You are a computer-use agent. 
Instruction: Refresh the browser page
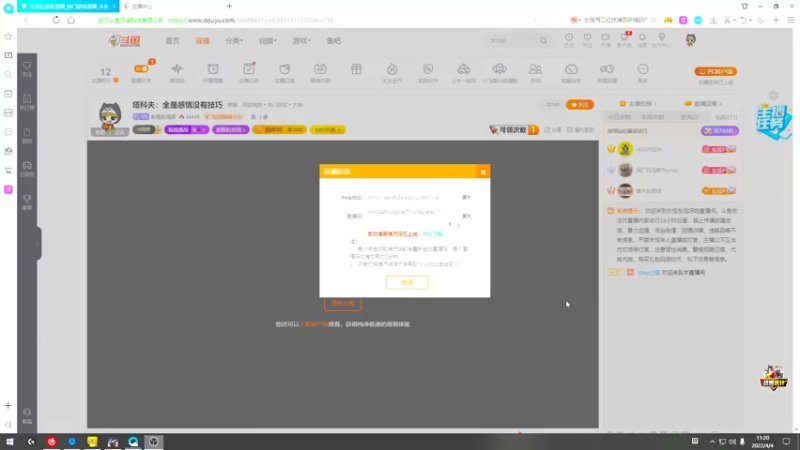(x=56, y=20)
